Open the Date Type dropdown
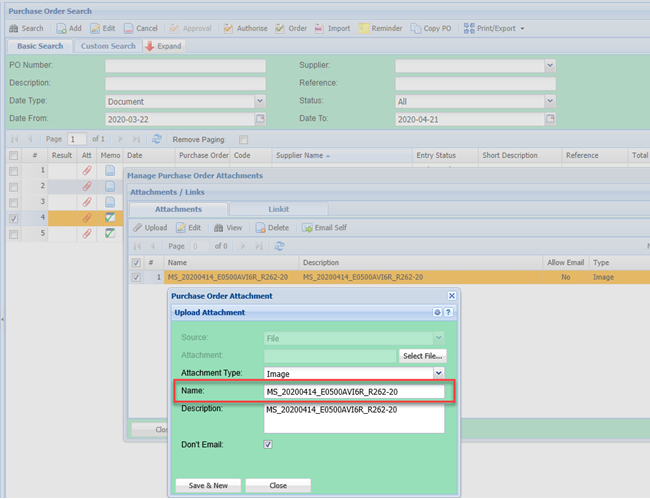 tap(259, 101)
